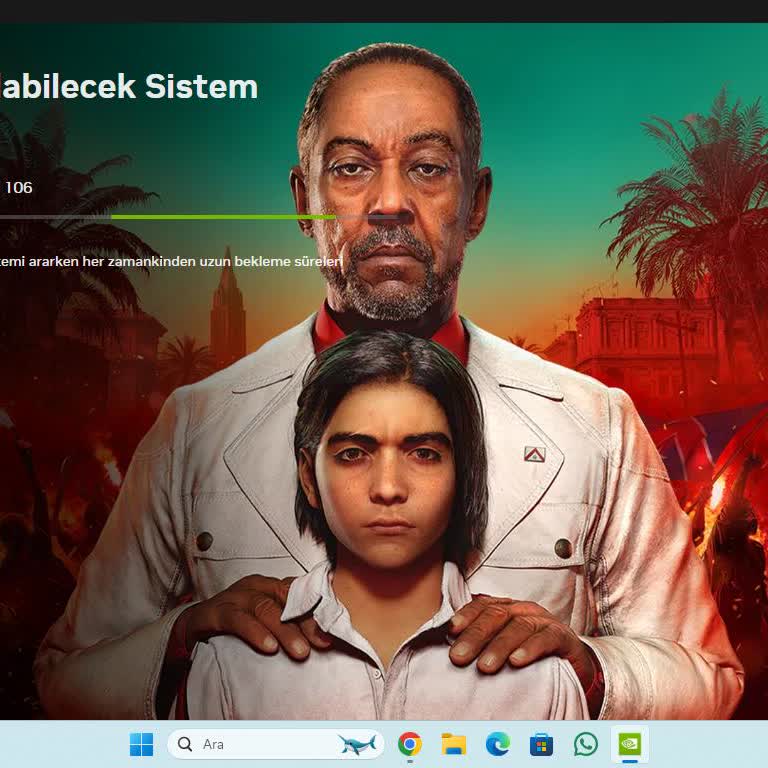Open File Explorer from the taskbar

[454, 744]
